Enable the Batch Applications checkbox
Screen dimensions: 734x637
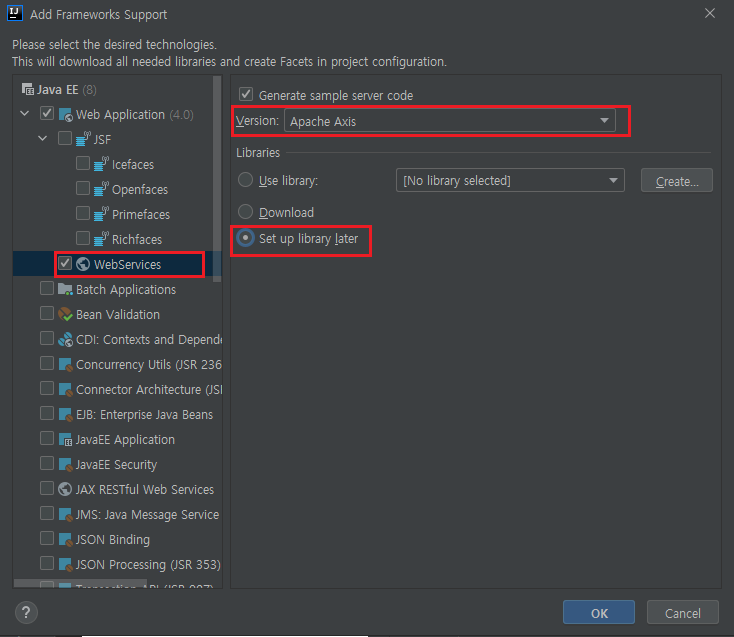tap(47, 288)
